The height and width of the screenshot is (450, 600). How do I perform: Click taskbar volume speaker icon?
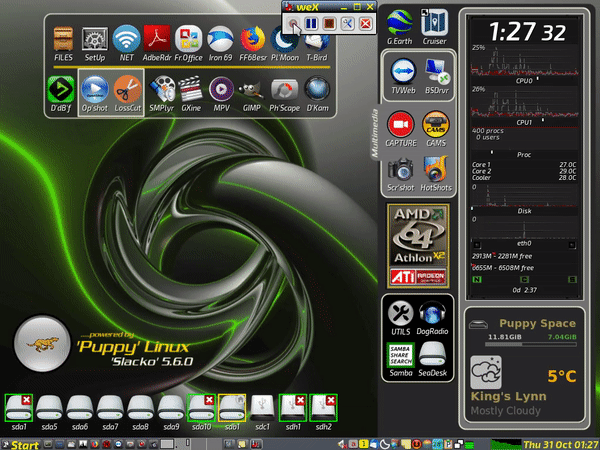click(342, 444)
